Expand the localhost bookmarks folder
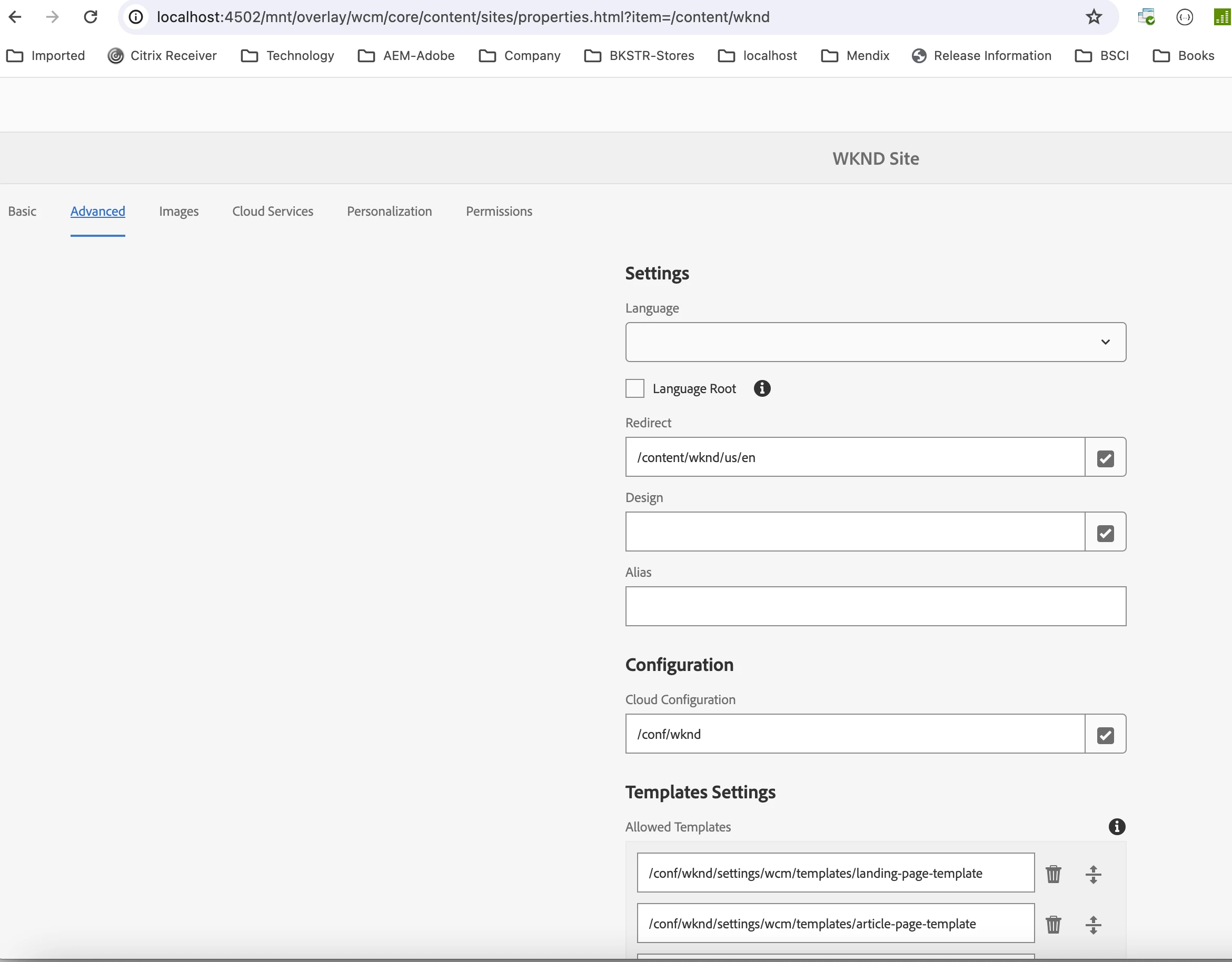This screenshot has height=962, width=1232. pyautogui.click(x=758, y=56)
